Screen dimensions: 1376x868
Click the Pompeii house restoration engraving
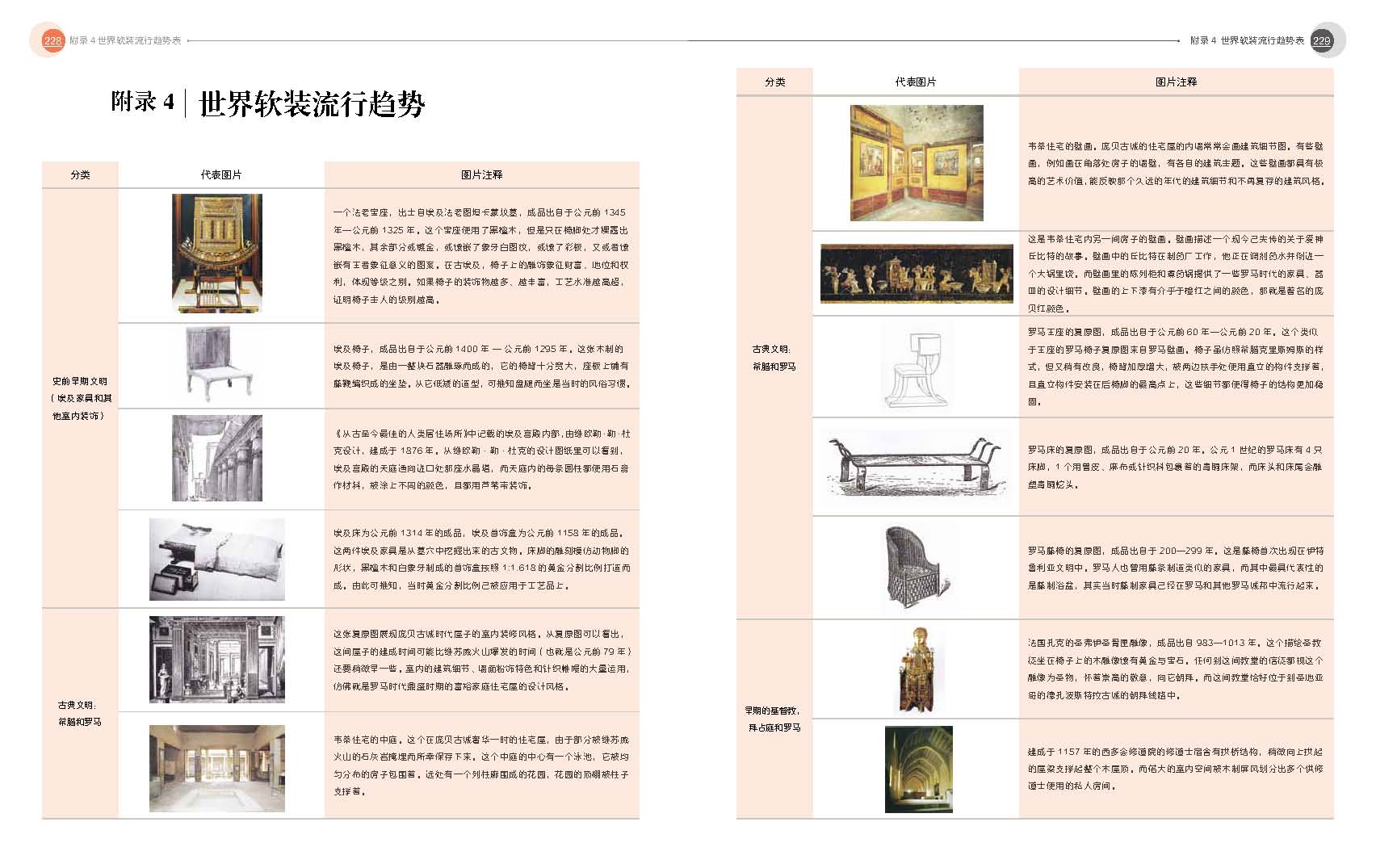(216, 659)
